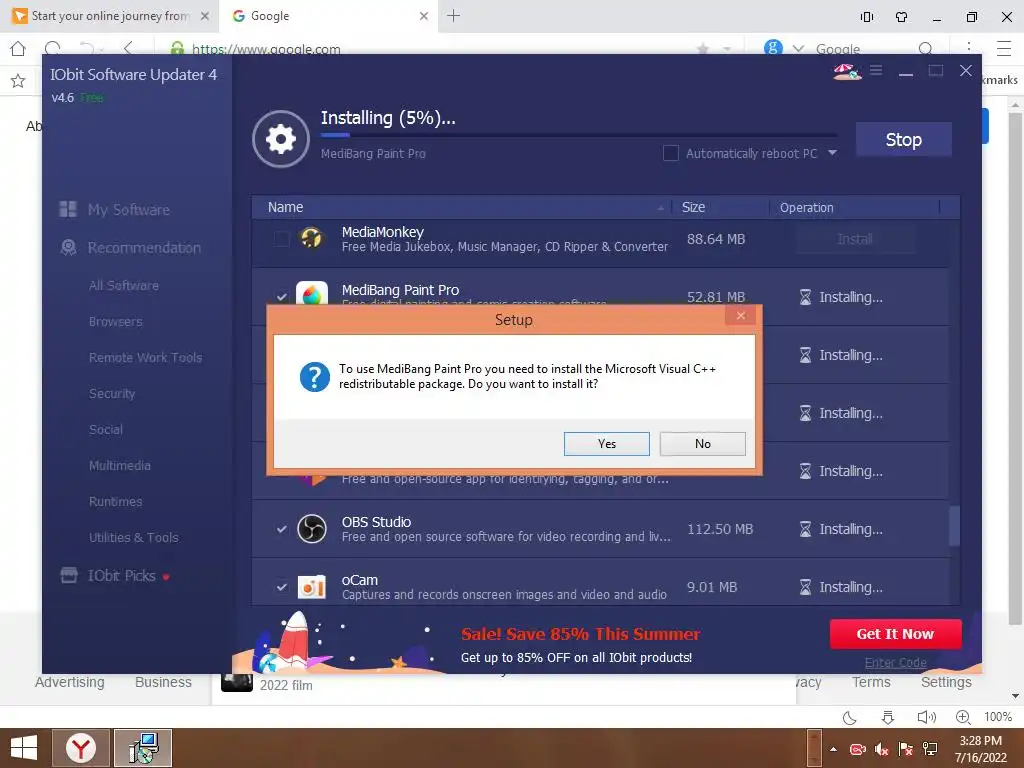
Task: Click the software list vertical scrollbar
Action: 954,526
